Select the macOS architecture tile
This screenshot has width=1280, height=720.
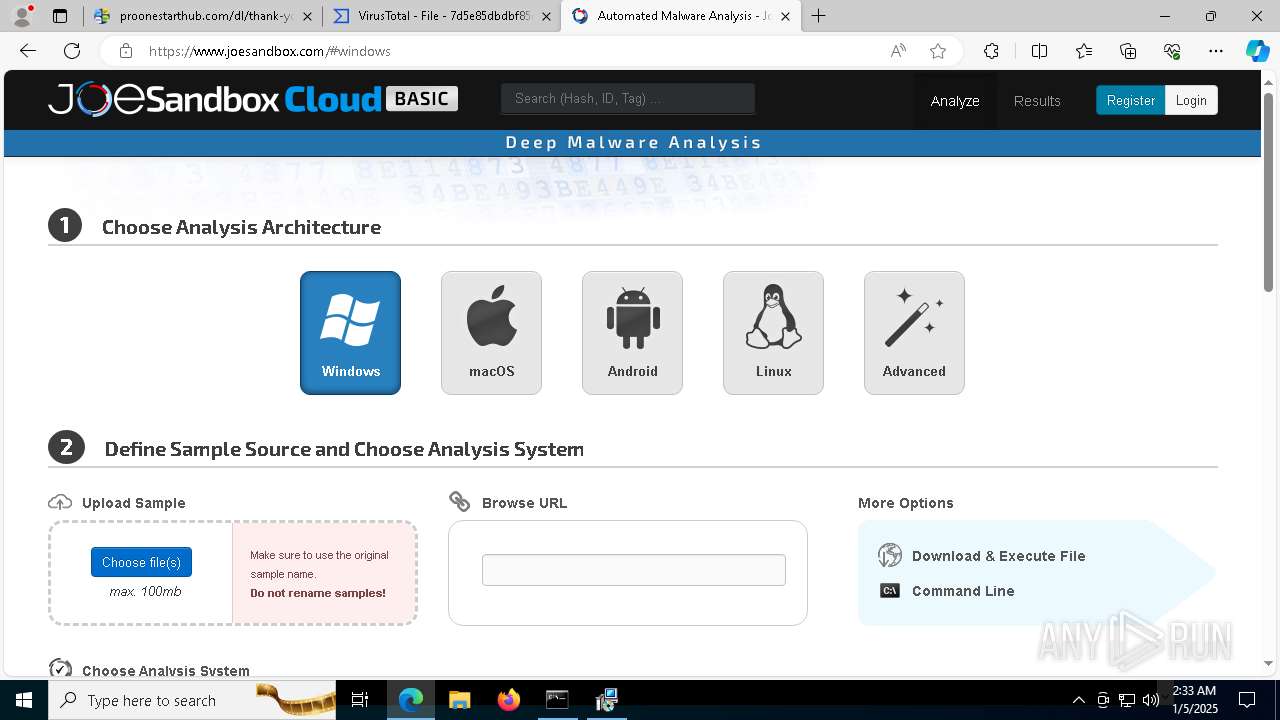click(491, 333)
